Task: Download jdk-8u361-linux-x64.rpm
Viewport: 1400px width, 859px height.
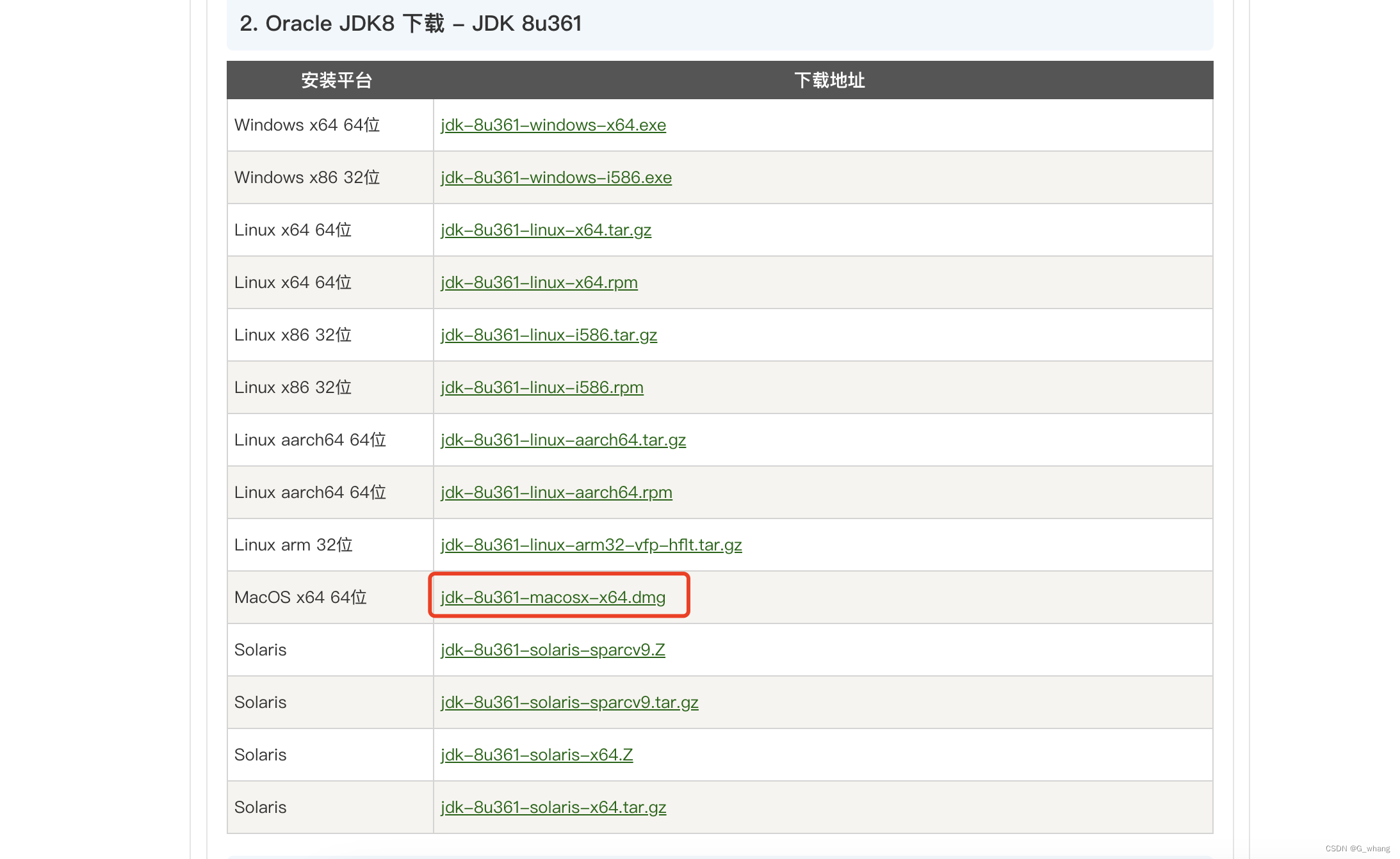Action: [538, 282]
